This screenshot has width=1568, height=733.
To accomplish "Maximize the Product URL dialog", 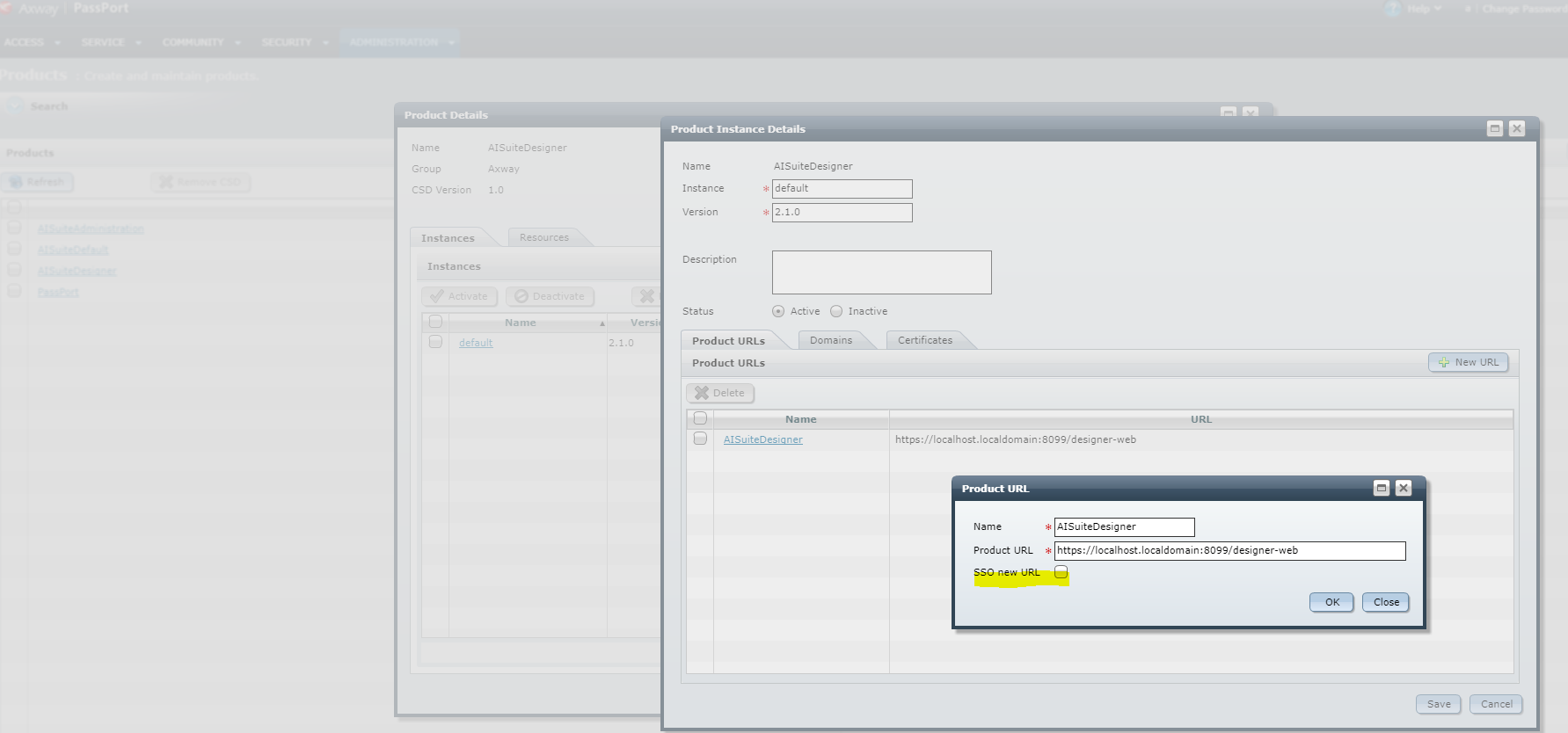I will [x=1382, y=488].
